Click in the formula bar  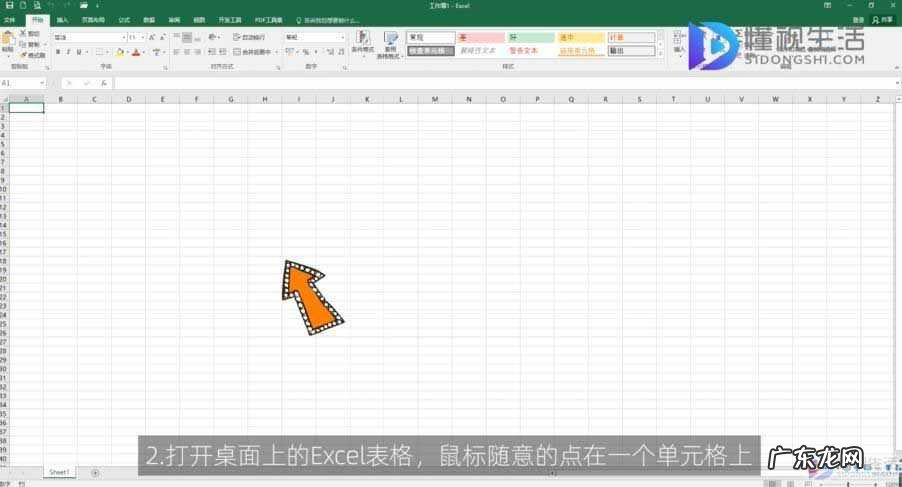[503, 83]
